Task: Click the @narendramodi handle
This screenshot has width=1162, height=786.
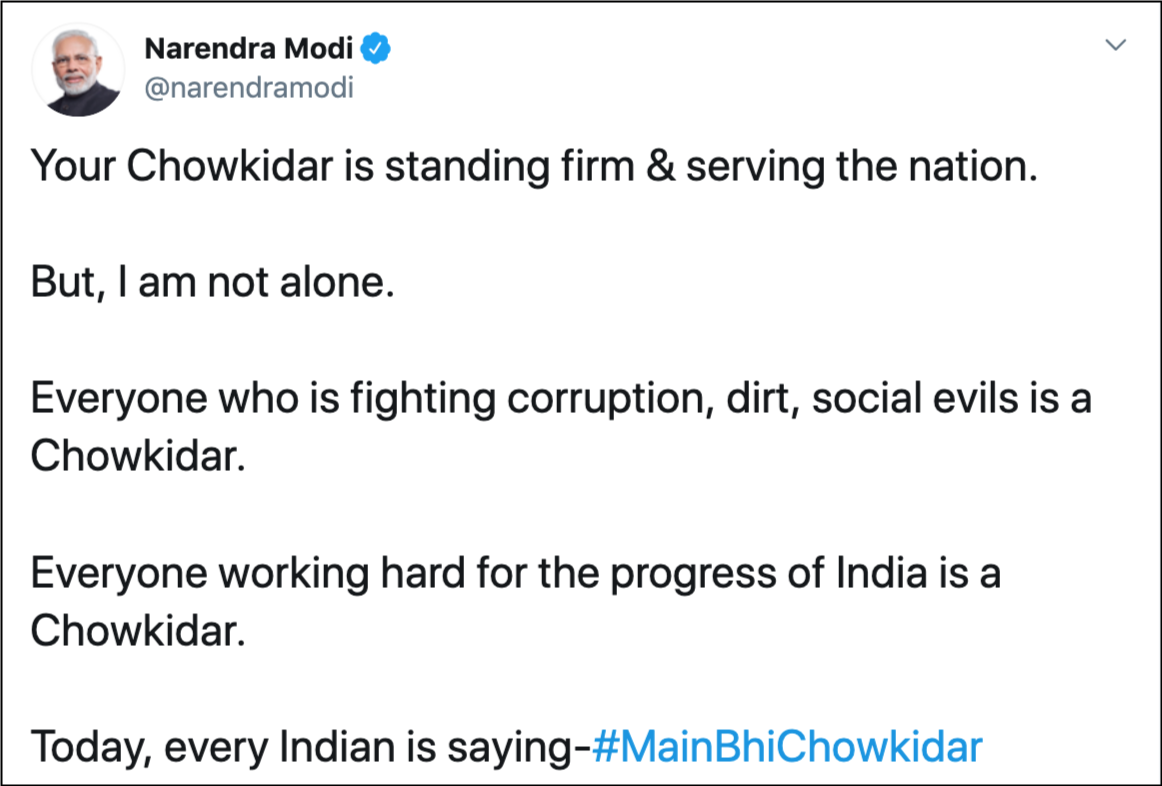Action: click(x=249, y=88)
